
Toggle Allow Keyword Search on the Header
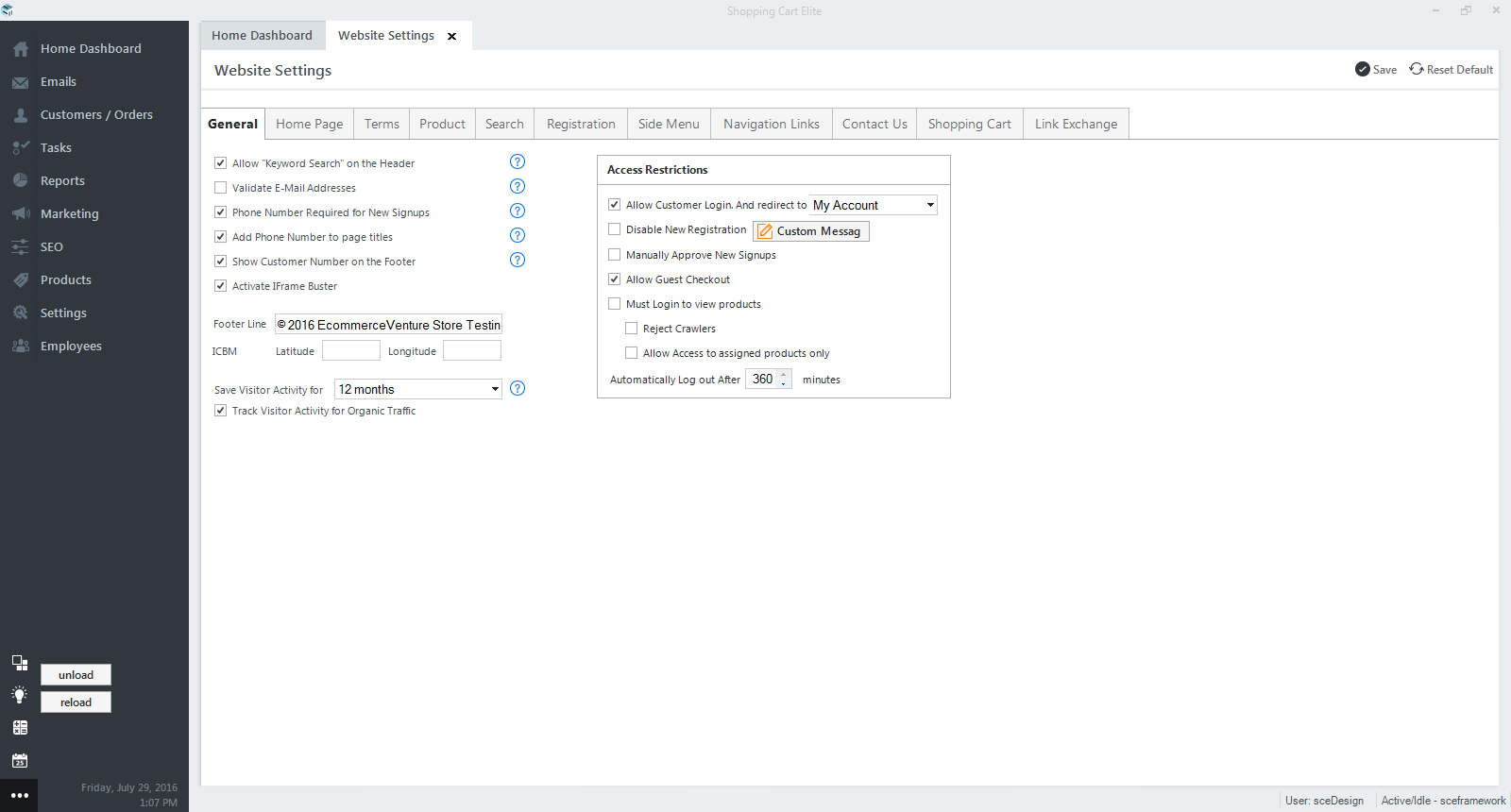click(221, 162)
